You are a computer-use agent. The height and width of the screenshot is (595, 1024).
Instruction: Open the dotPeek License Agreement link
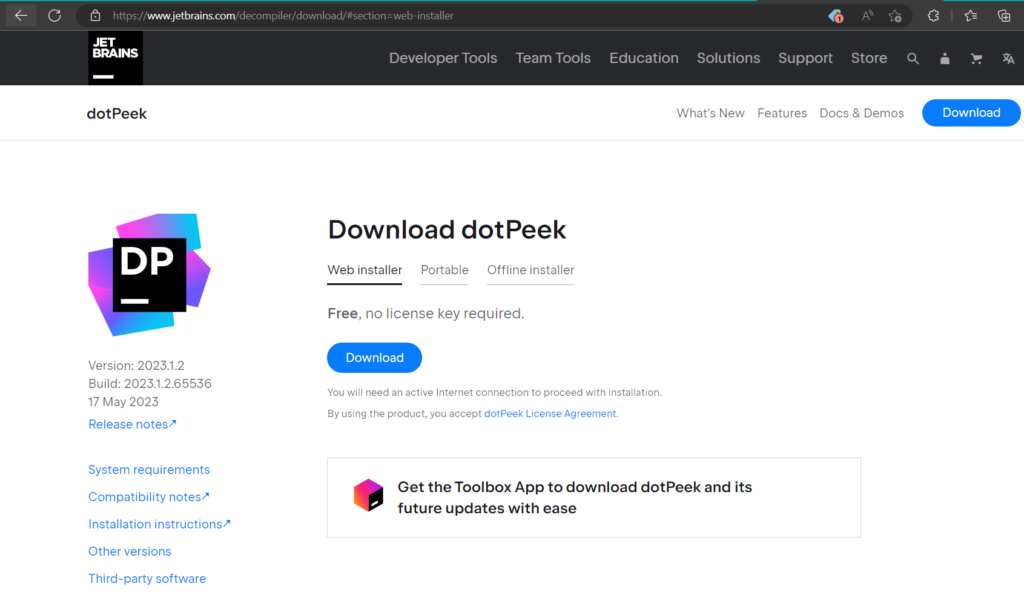pyautogui.click(x=550, y=413)
